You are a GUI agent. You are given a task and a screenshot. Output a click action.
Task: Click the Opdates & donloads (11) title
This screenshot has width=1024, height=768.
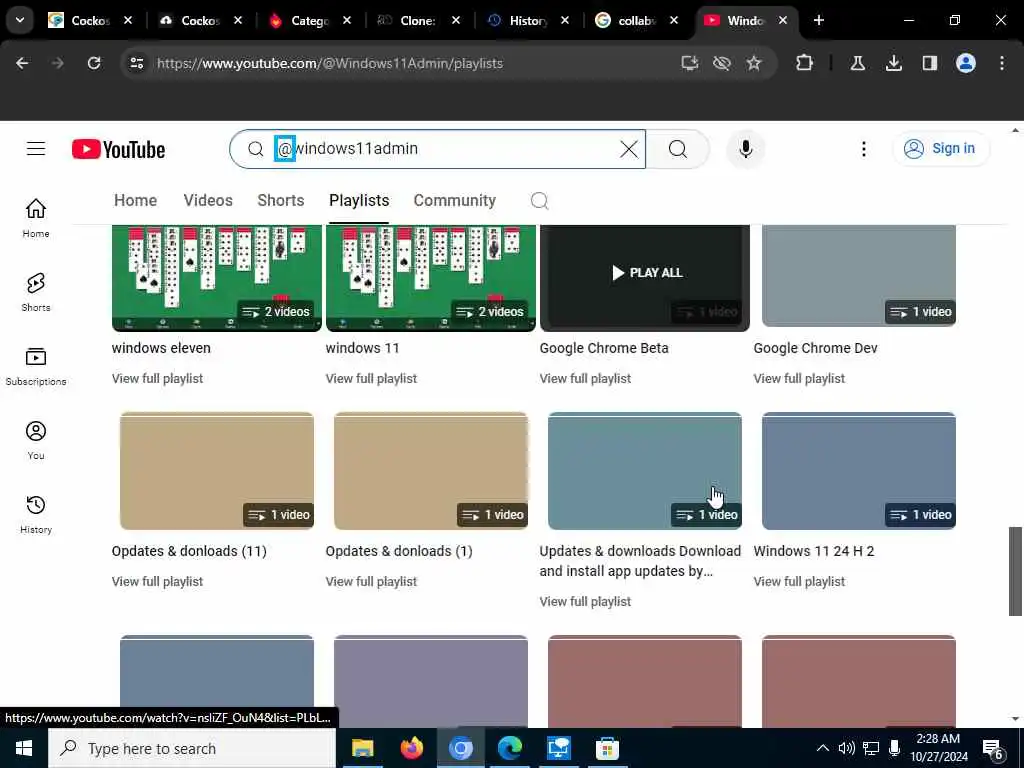189,551
